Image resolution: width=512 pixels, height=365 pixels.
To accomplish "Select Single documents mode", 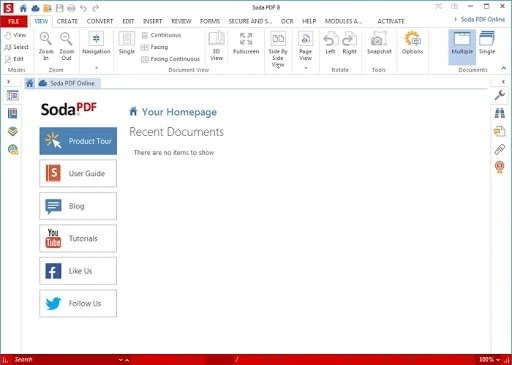I will click(487, 43).
